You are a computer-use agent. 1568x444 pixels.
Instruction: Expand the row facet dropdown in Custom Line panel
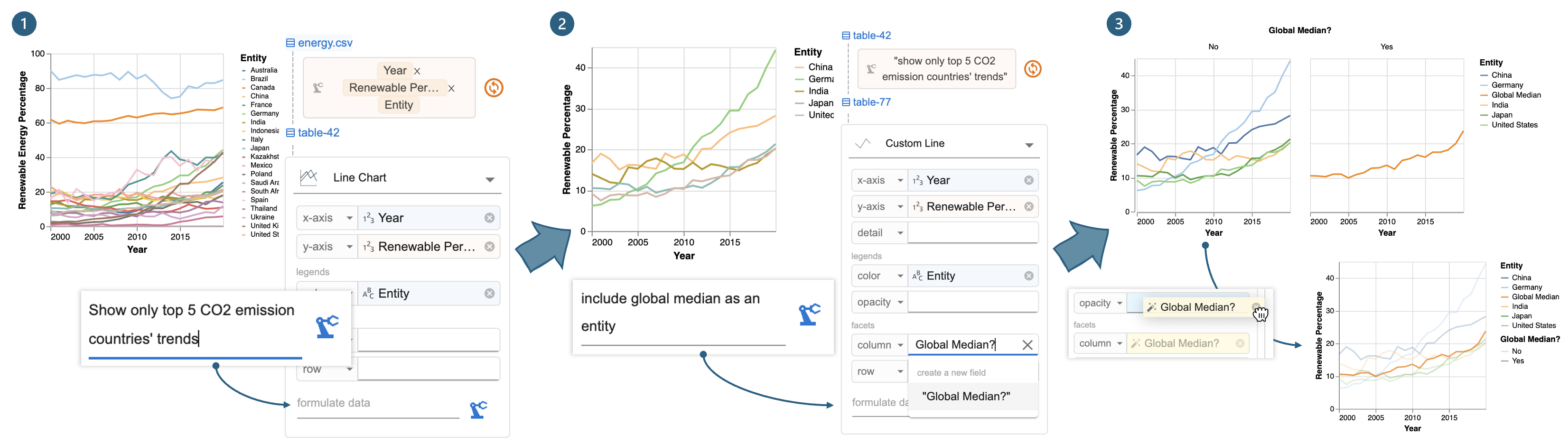900,371
